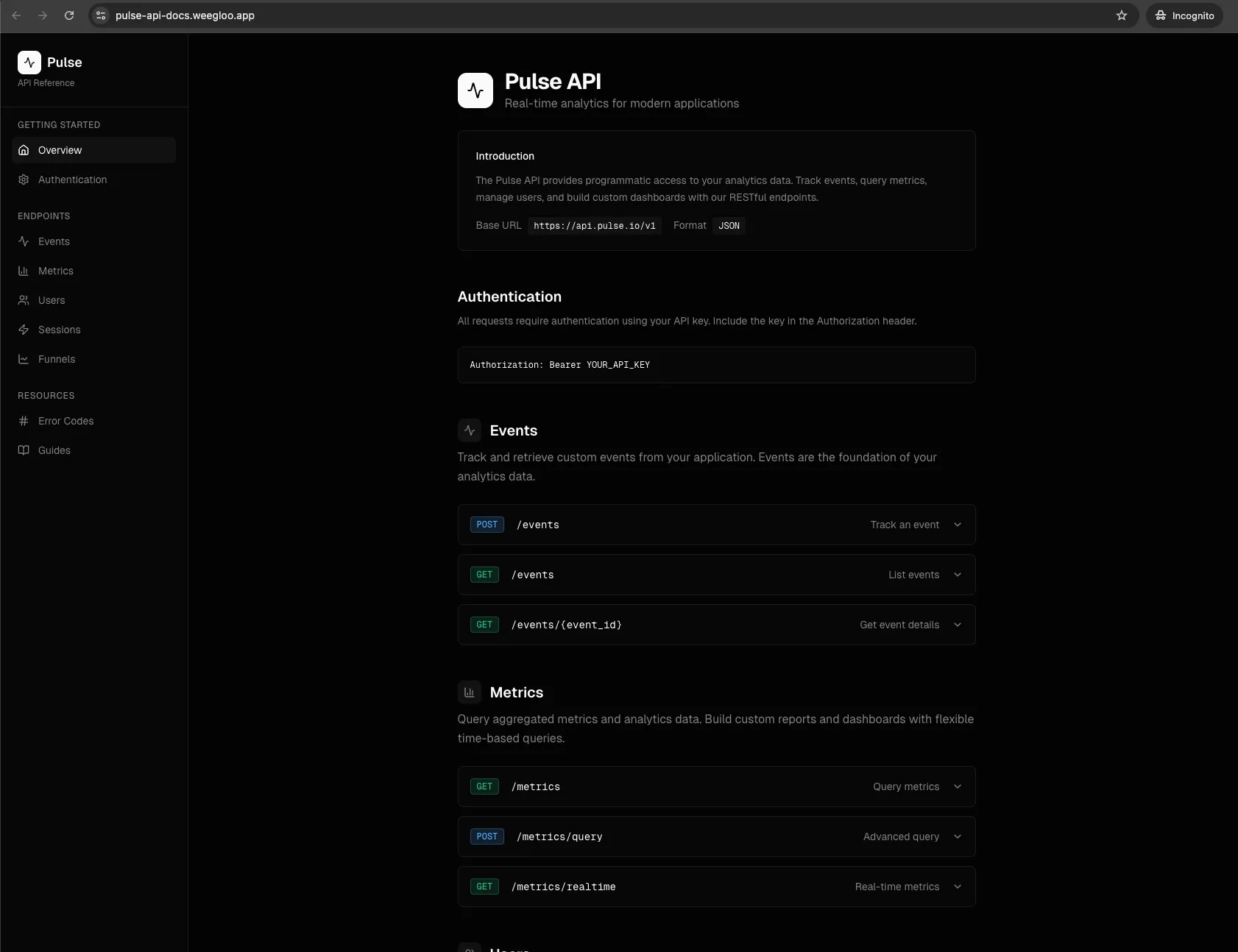Expand the GET /events List events chevron
The image size is (1238, 952).
[x=958, y=575]
